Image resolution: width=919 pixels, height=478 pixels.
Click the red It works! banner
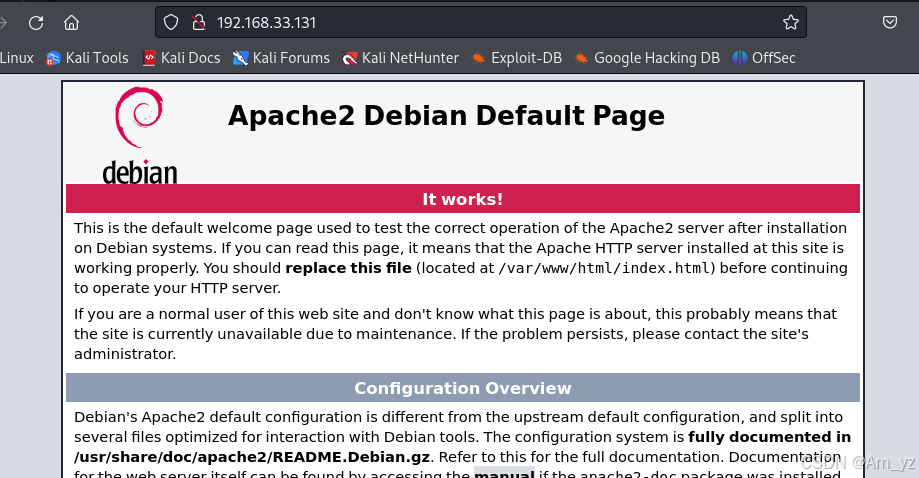coord(463,199)
